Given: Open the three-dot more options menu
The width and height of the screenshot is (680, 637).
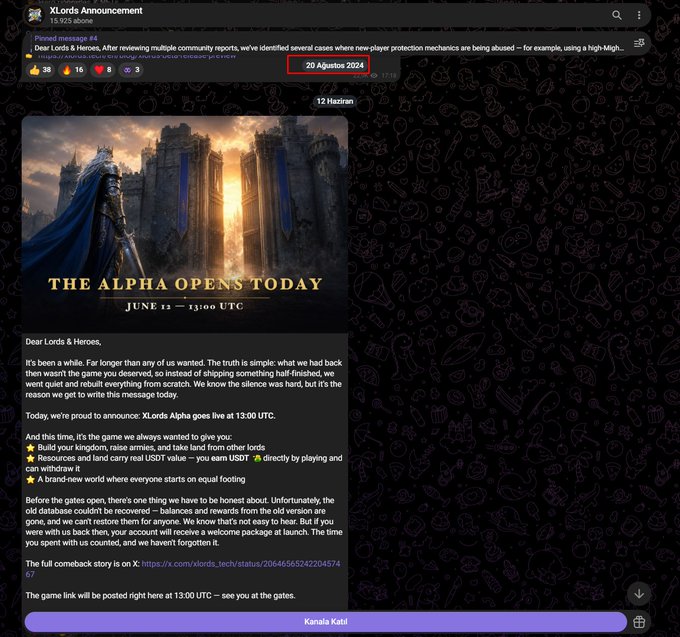Looking at the screenshot, I should [639, 16].
